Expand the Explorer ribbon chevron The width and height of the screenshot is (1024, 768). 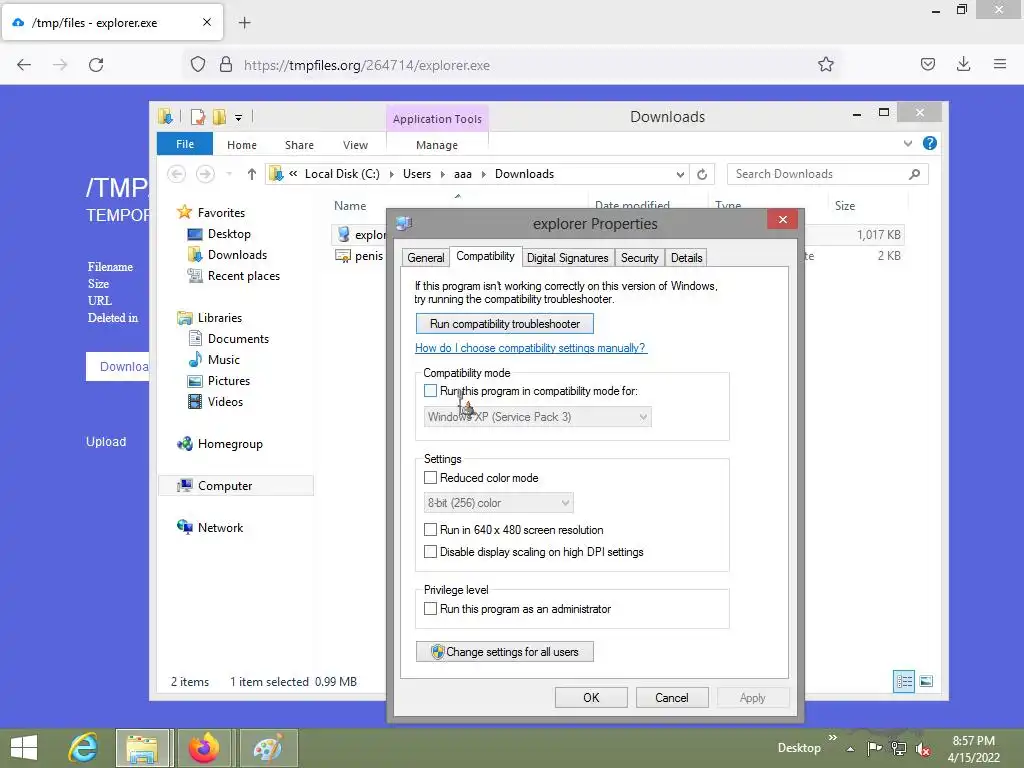(x=908, y=144)
